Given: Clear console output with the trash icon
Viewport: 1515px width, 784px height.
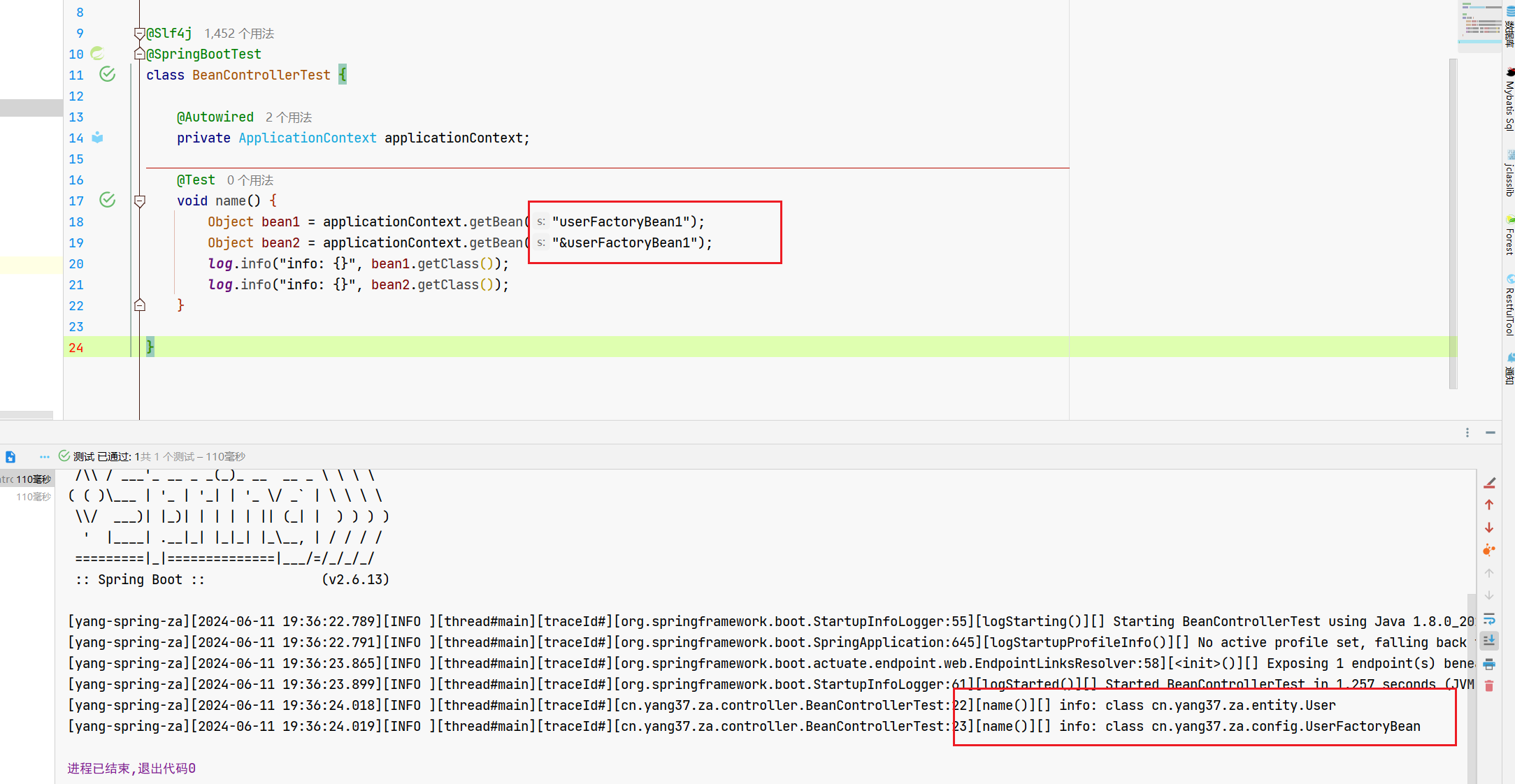Looking at the screenshot, I should [x=1489, y=686].
